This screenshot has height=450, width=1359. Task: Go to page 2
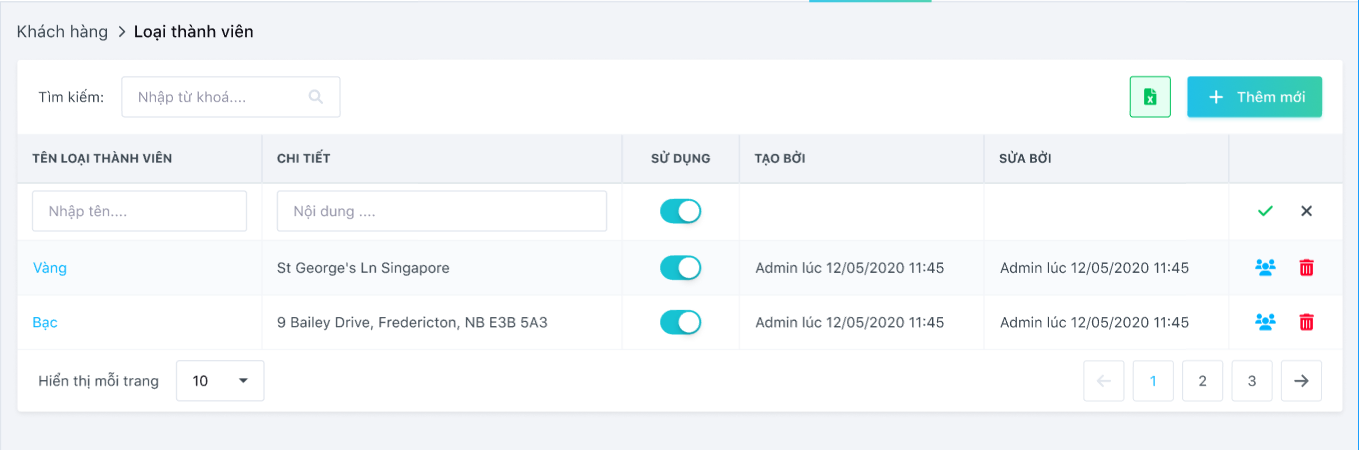(x=1202, y=381)
